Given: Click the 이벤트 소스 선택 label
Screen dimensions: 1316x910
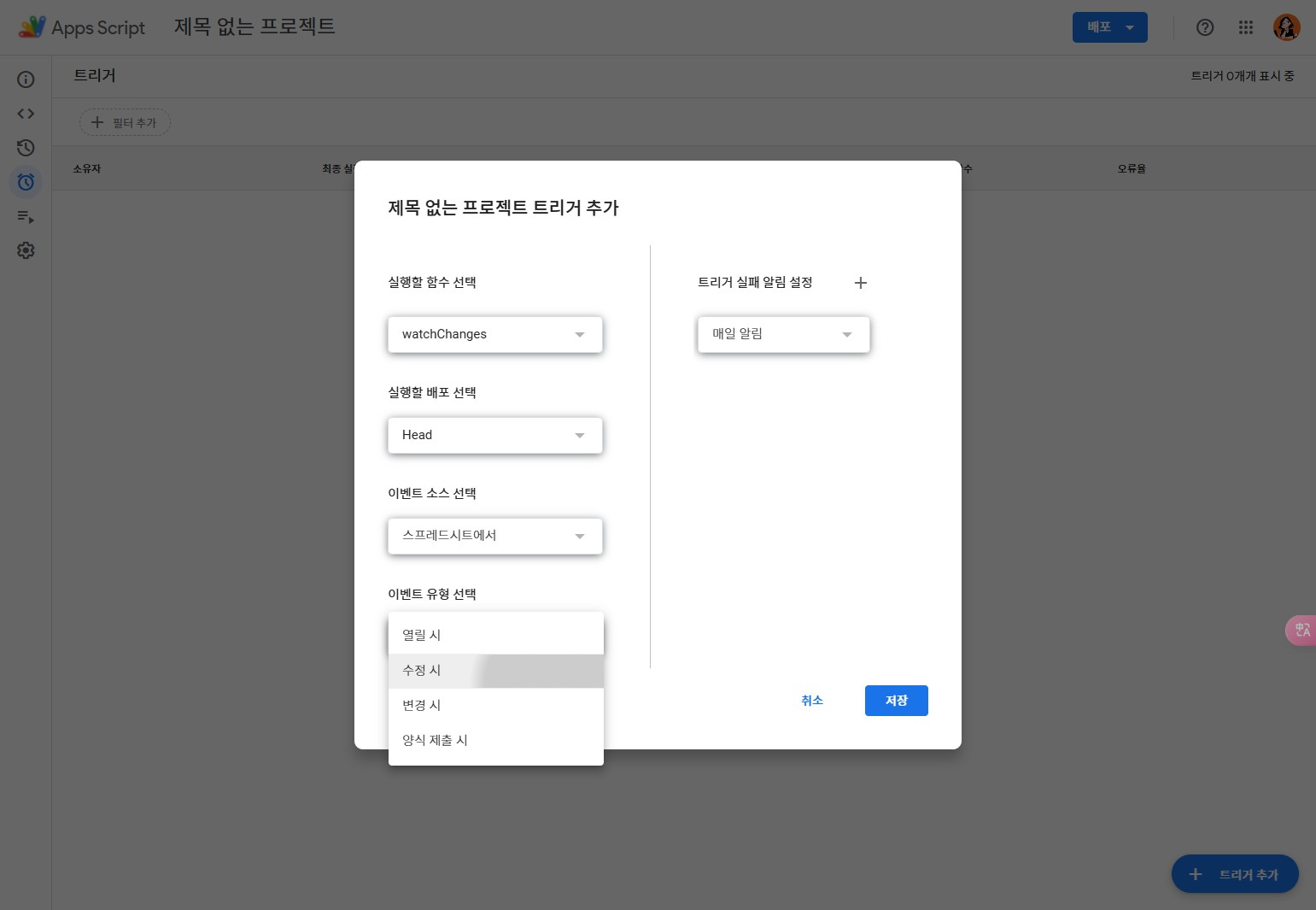Looking at the screenshot, I should tap(432, 494).
